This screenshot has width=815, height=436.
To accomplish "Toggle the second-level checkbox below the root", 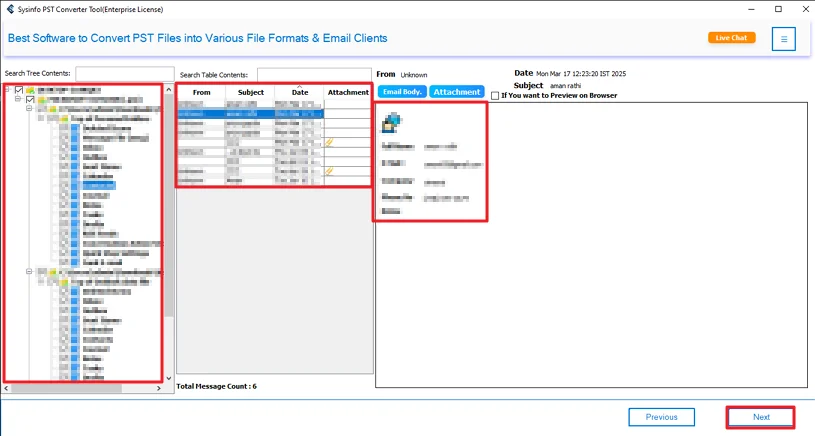I will coord(30,99).
